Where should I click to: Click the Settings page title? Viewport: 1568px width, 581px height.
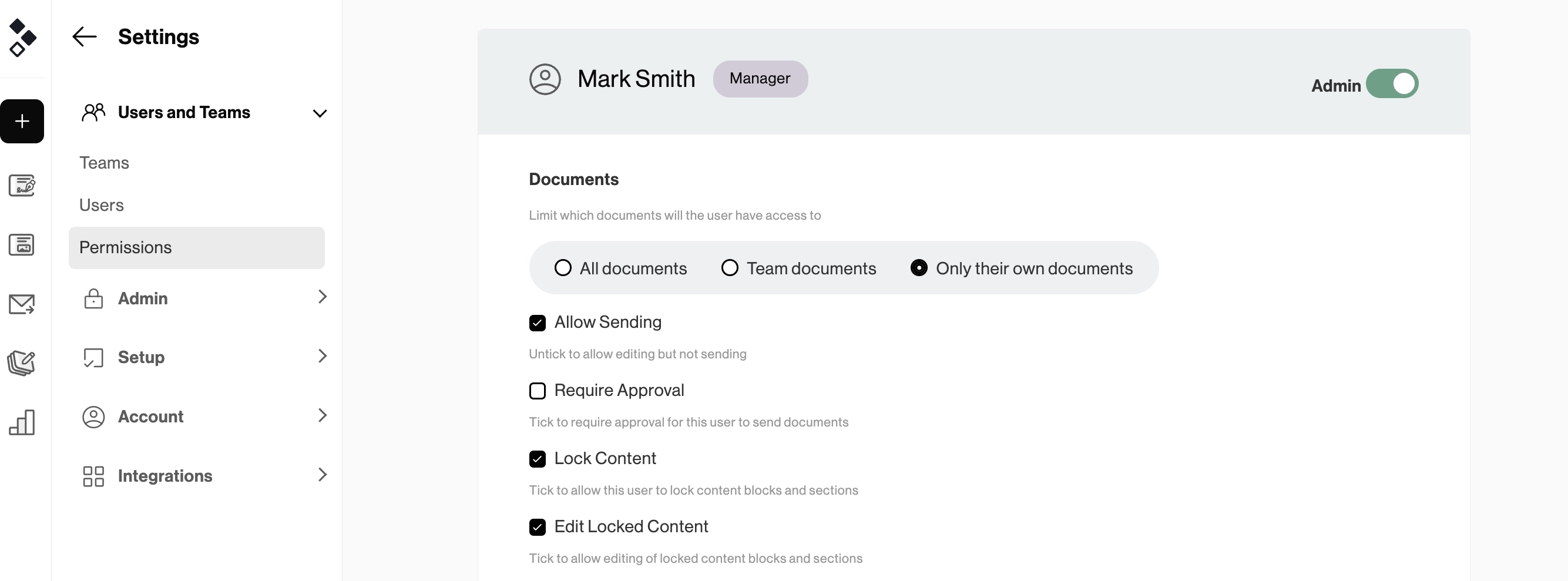[158, 37]
